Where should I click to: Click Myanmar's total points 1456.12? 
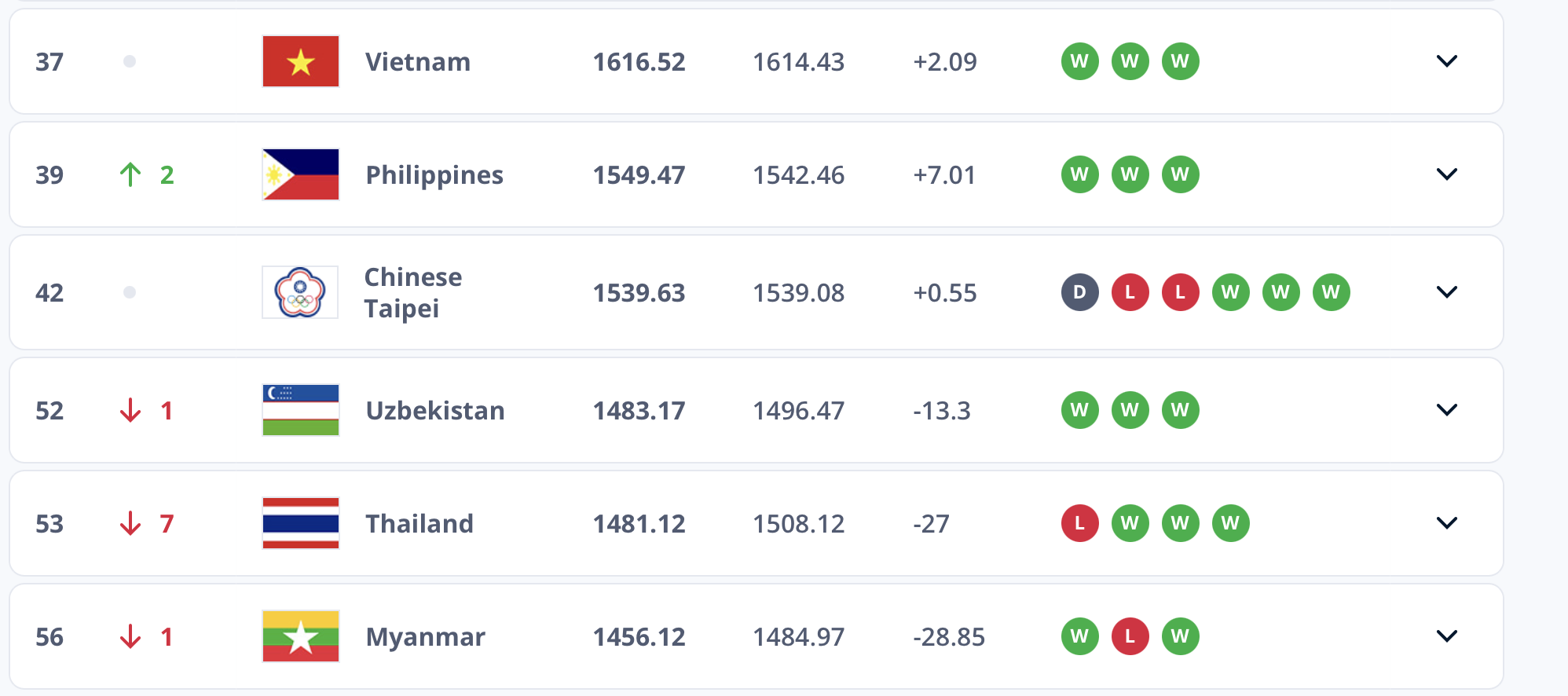[x=639, y=637]
